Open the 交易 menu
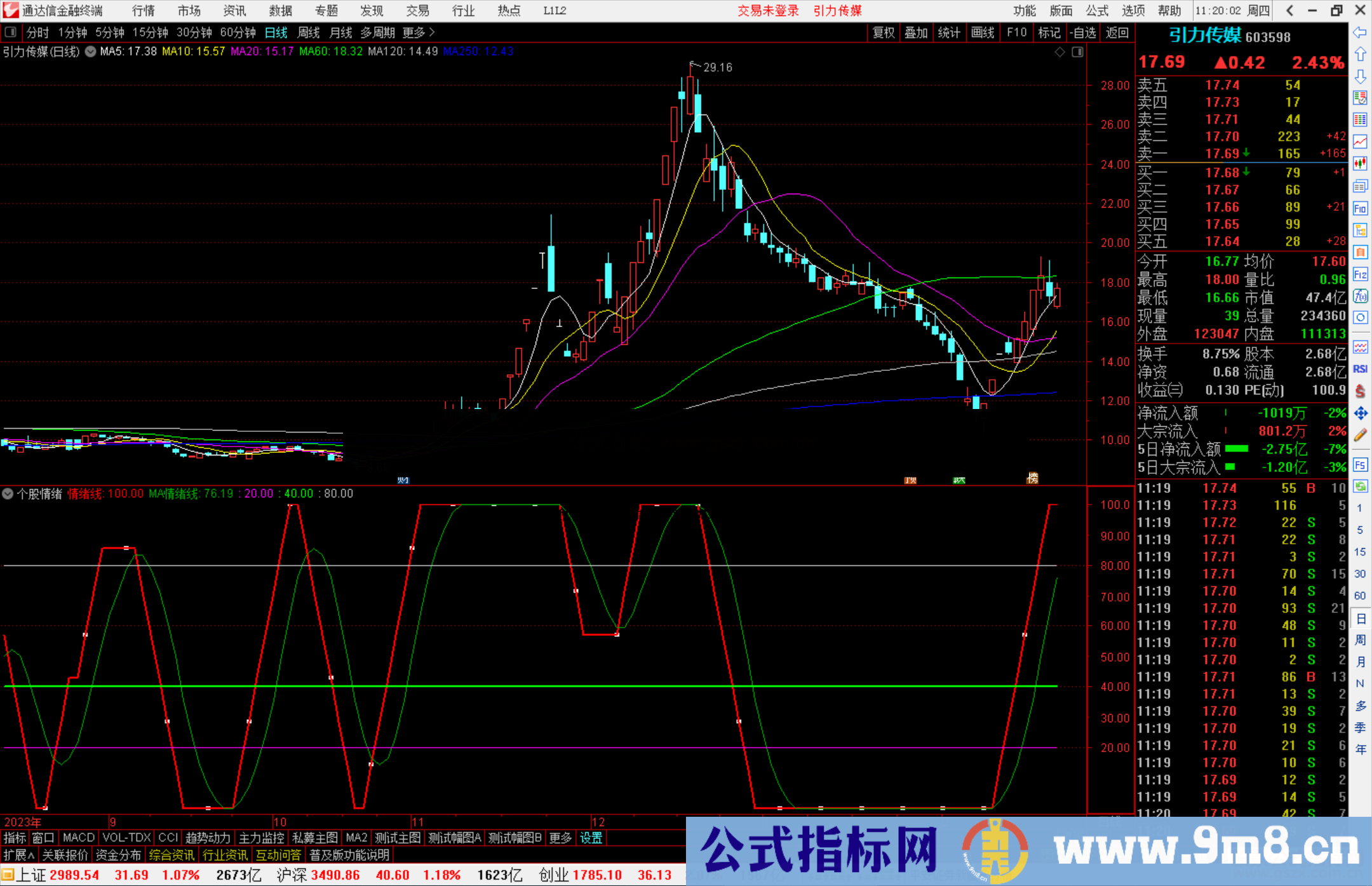 pos(417,11)
